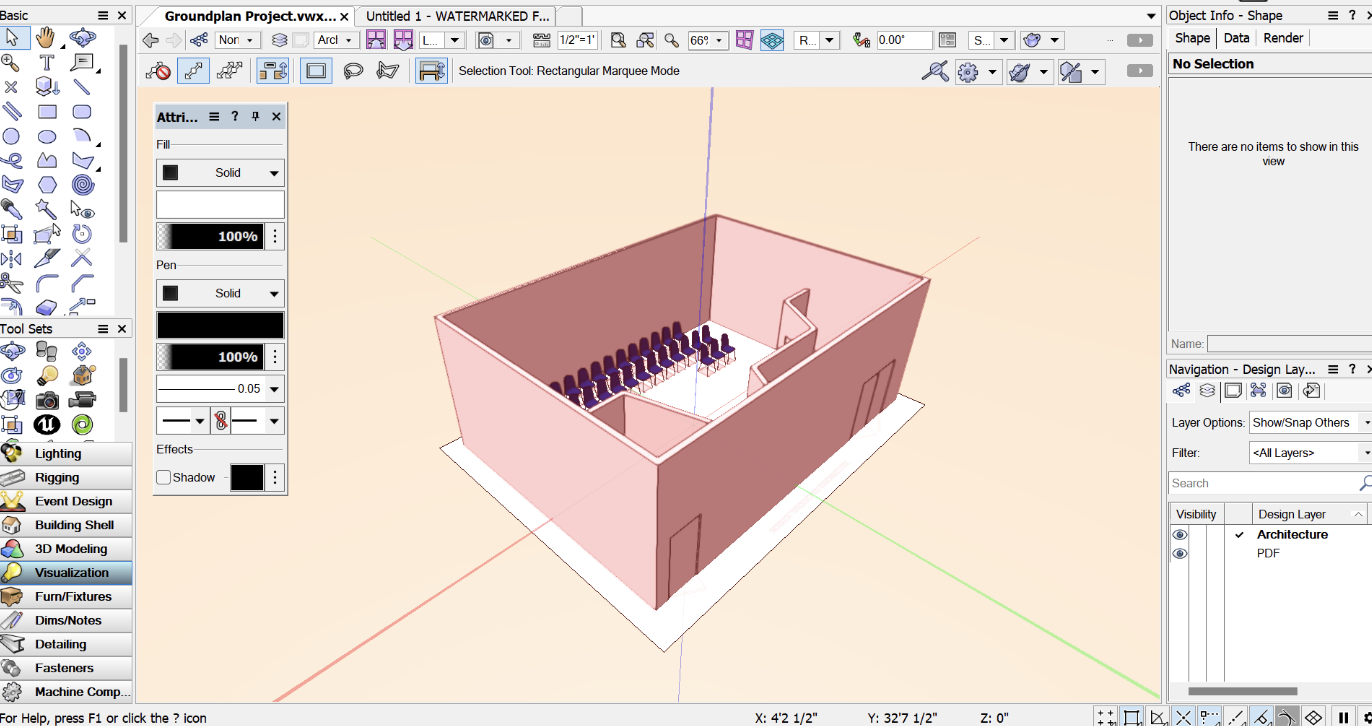Image resolution: width=1372 pixels, height=726 pixels.
Task: Hide the Architecture layer with its eye icon
Action: click(x=1179, y=534)
